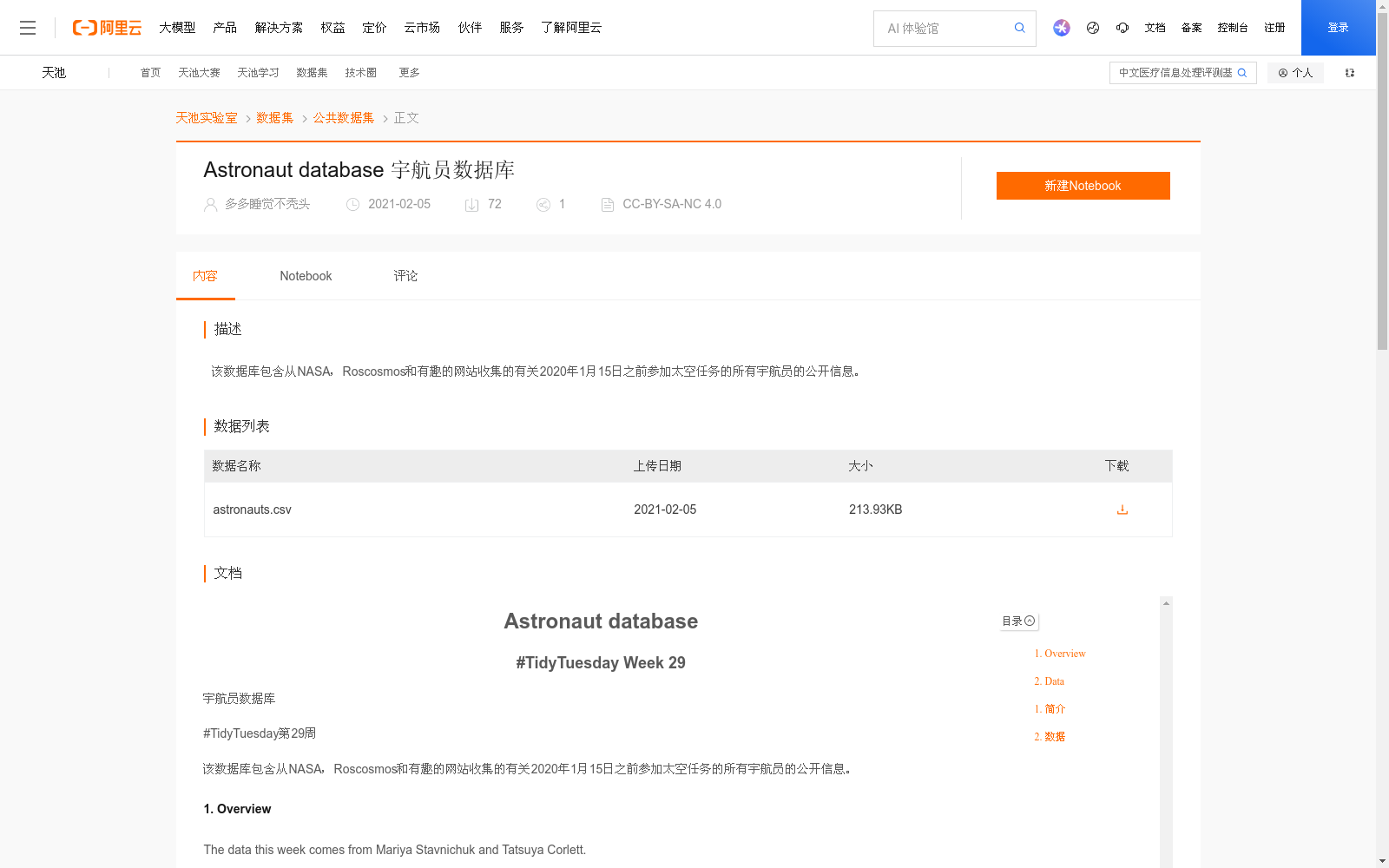Jump to '1. Overview' in contents
The height and width of the screenshot is (868, 1389).
1059,654
